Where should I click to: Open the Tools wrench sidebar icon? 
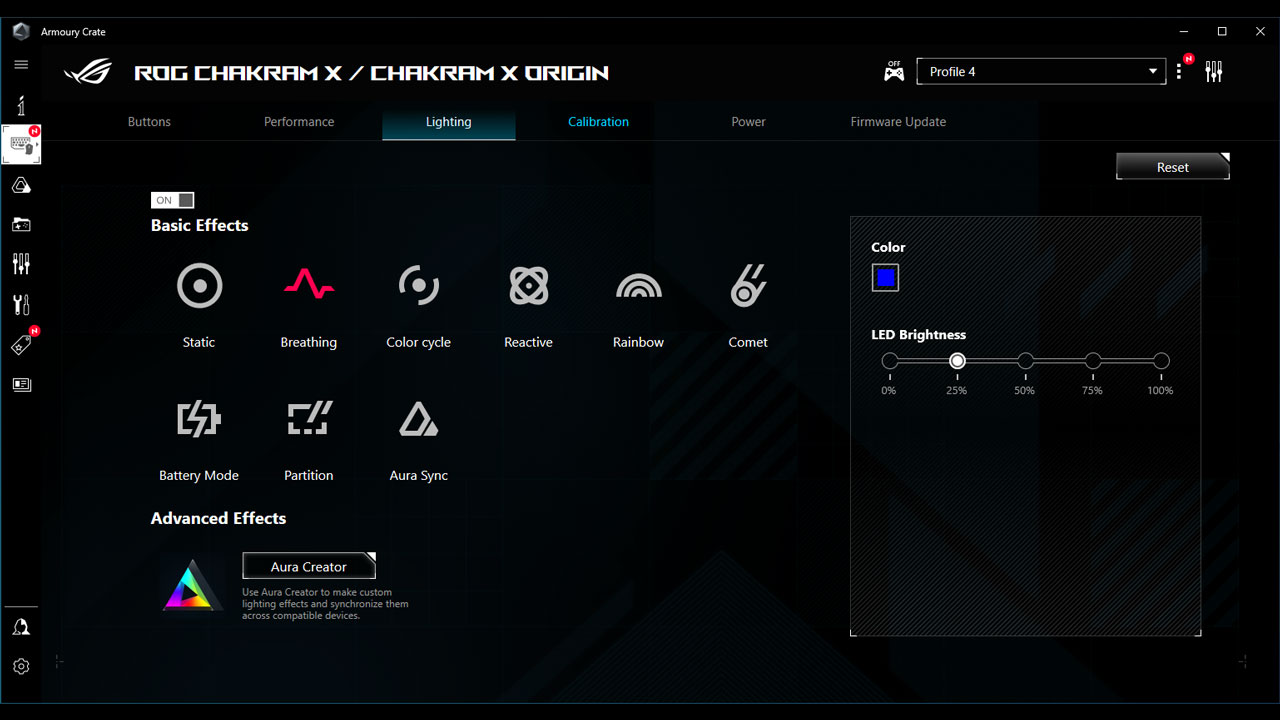pyautogui.click(x=21, y=304)
